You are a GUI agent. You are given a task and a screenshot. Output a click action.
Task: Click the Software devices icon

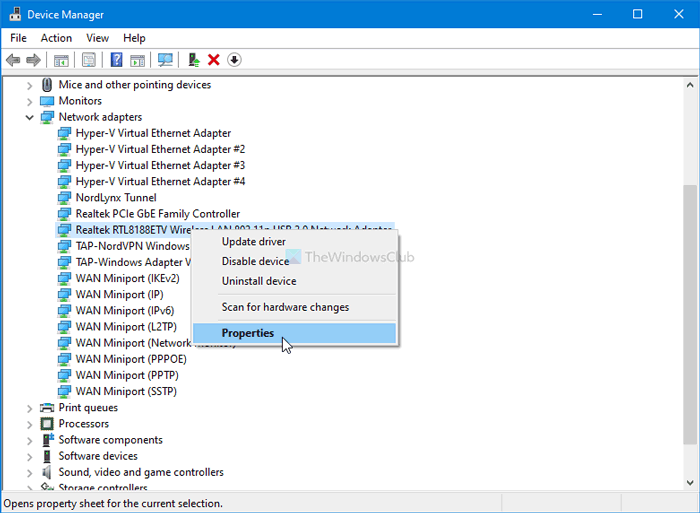point(47,456)
